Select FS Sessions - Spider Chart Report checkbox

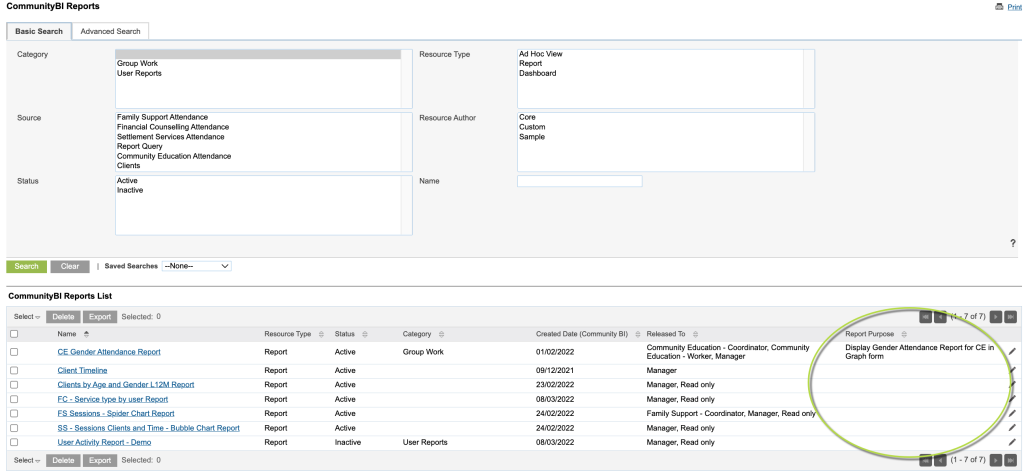pyautogui.click(x=14, y=413)
